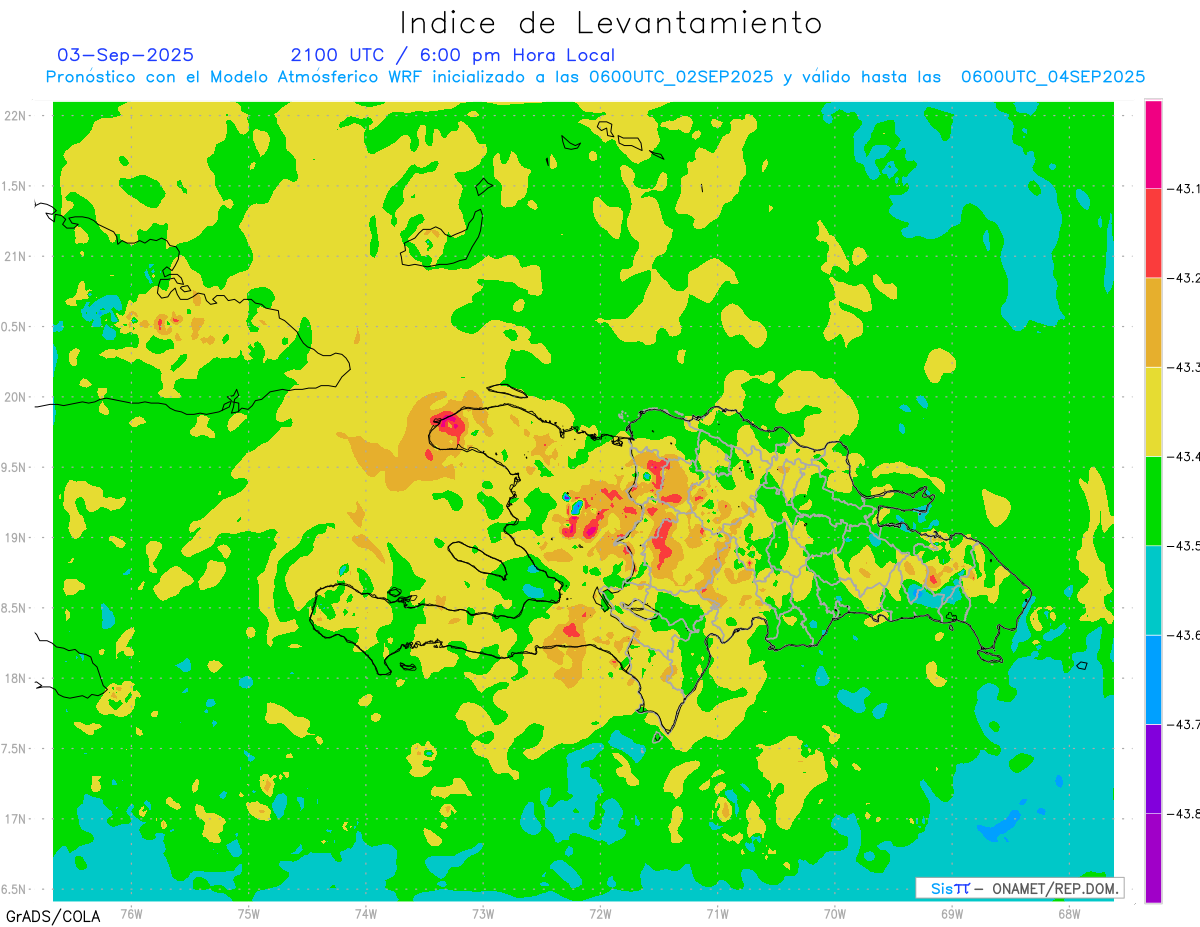1200x927 pixels.
Task: Click valid time '0600UTC_04SEP2025'
Action: (1053, 77)
